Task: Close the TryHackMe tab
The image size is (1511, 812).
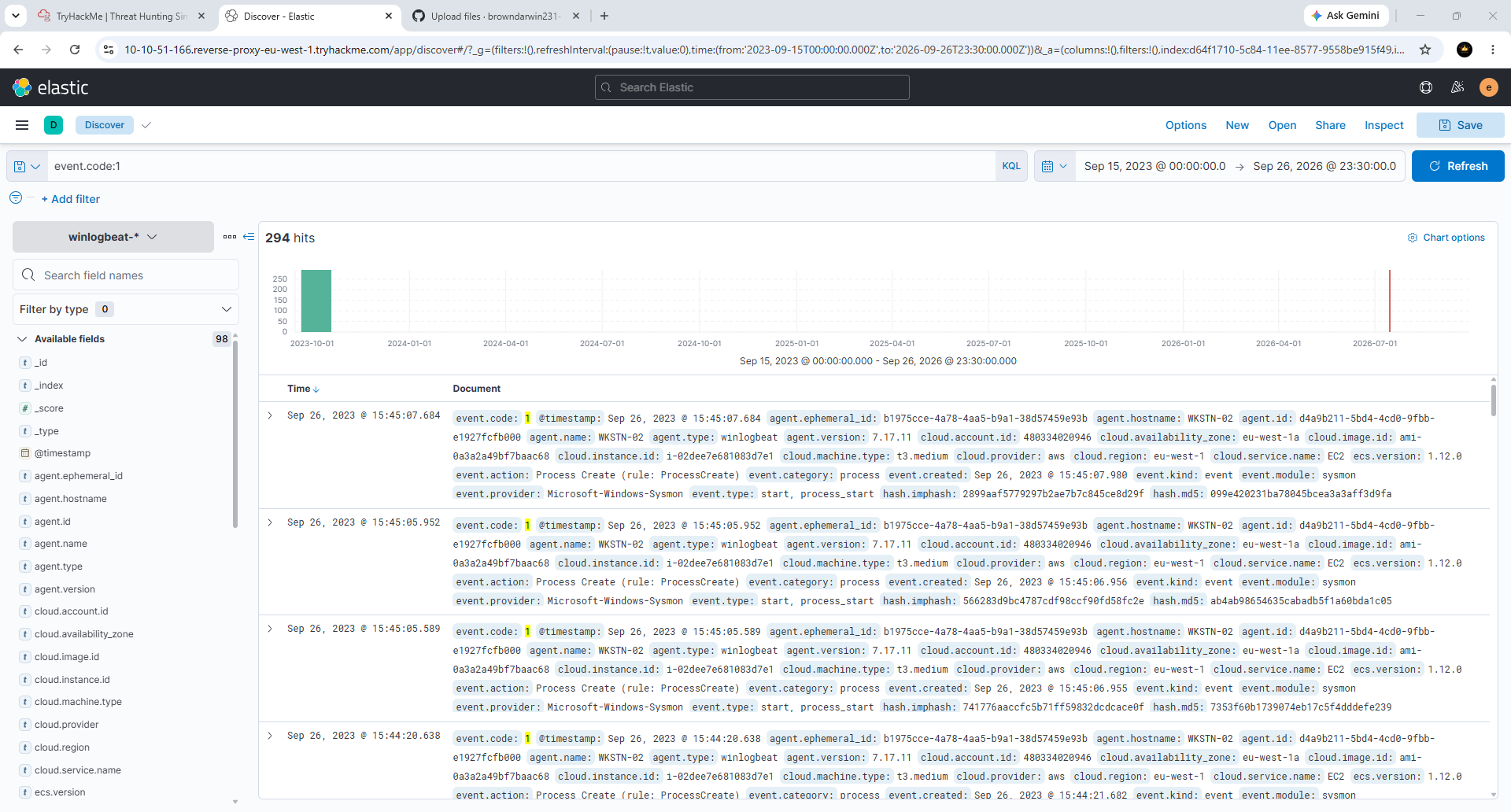Action: (201, 16)
